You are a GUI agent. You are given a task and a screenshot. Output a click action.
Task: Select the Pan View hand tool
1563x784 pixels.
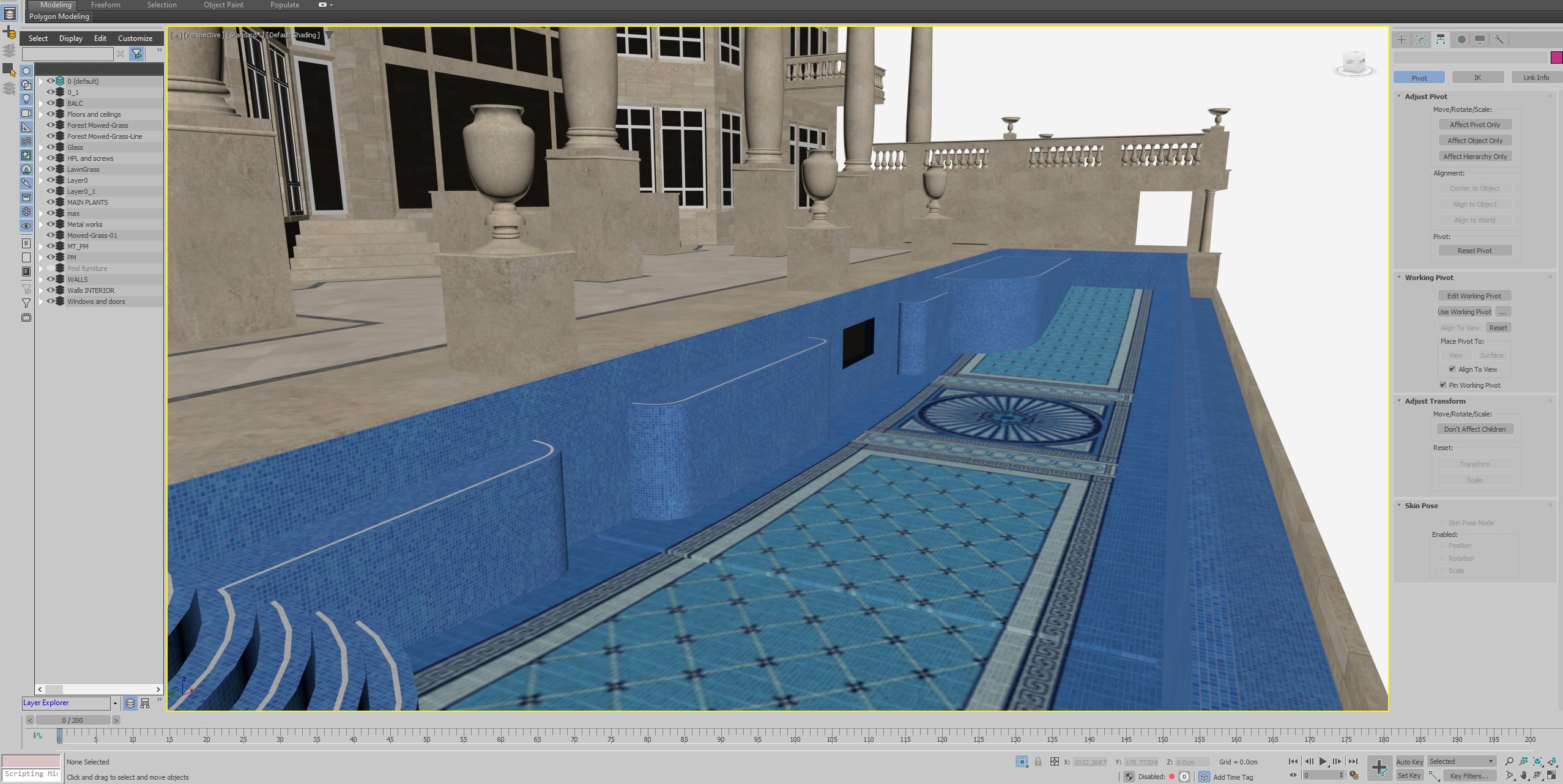pos(1524,775)
